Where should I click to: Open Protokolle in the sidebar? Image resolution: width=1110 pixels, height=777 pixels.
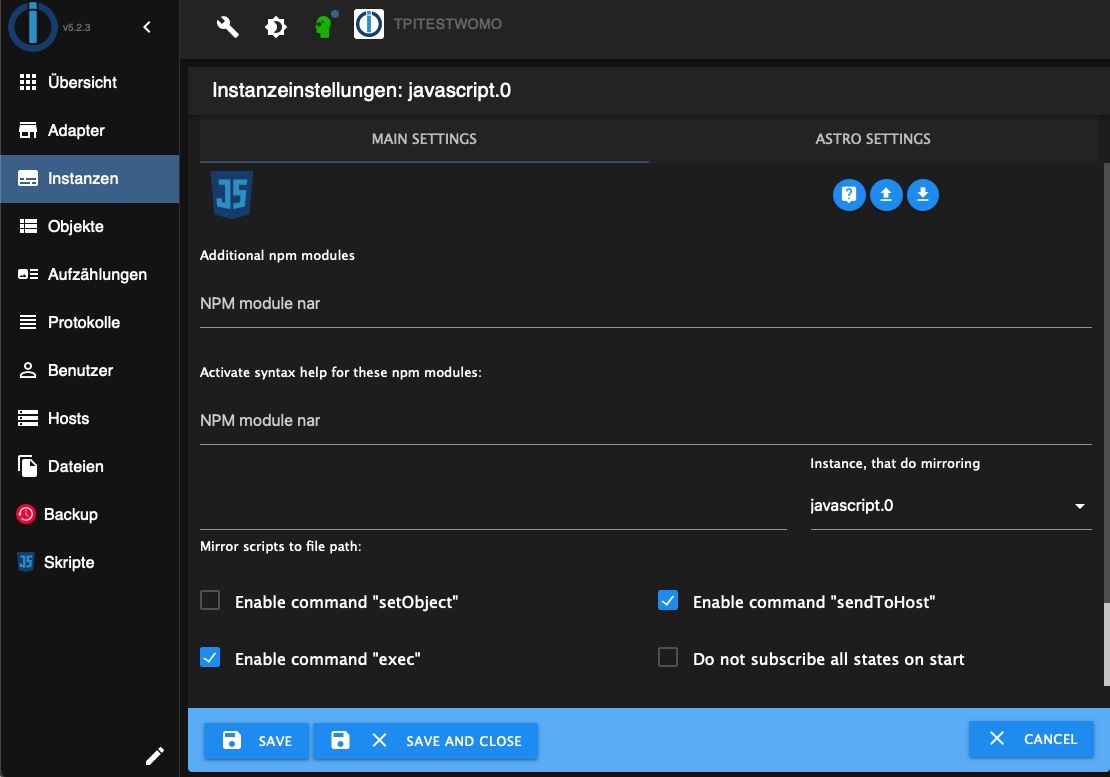coord(89,323)
